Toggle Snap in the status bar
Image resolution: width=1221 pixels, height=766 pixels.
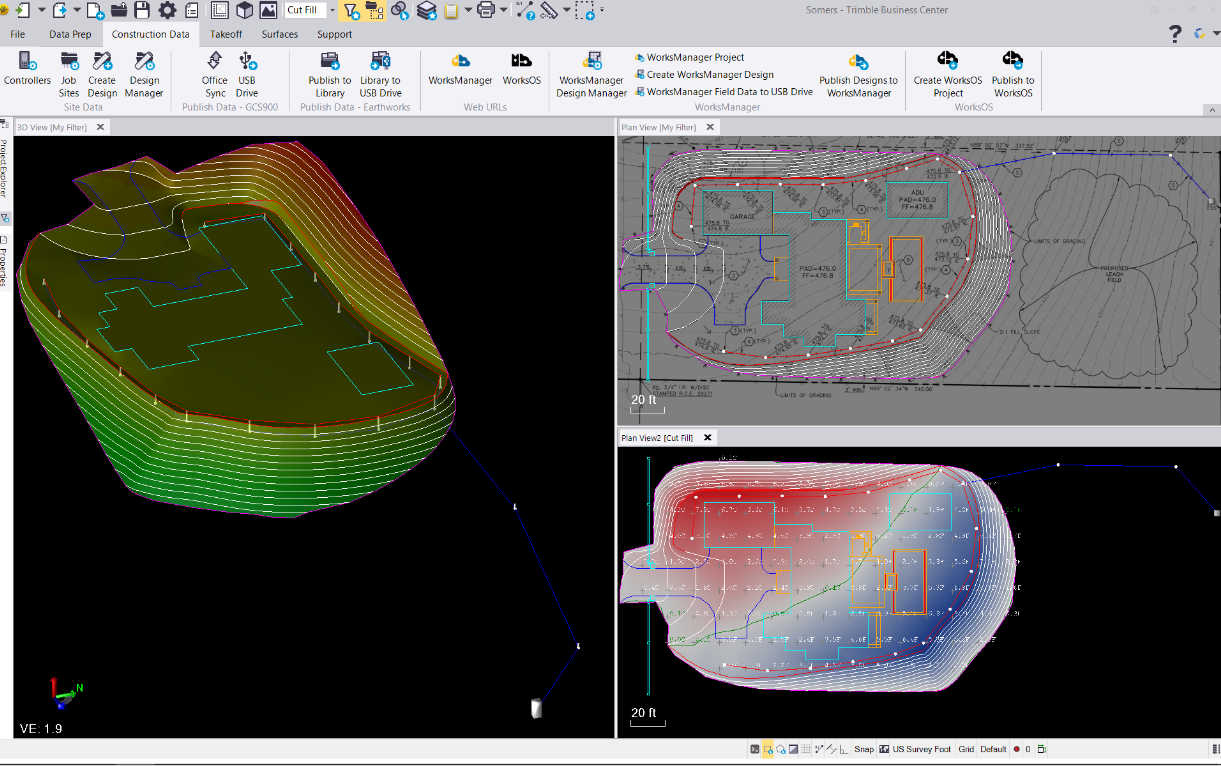coord(863,748)
